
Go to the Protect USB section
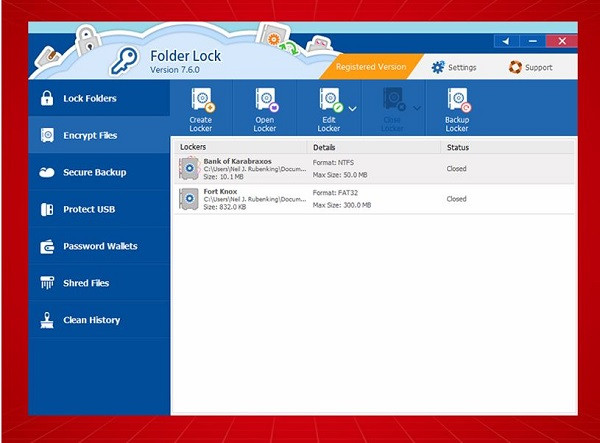tap(99, 209)
